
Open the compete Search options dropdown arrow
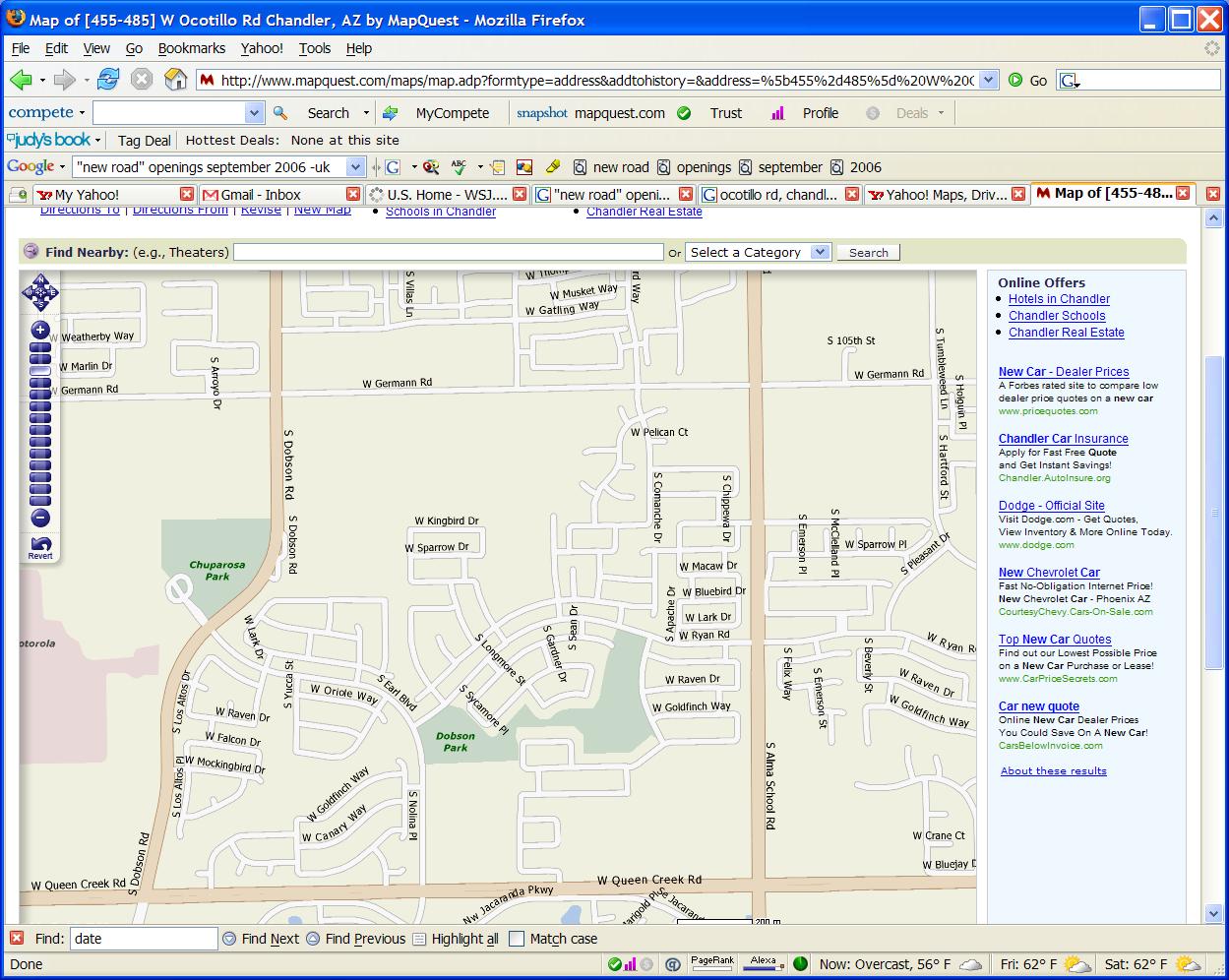coord(366,113)
